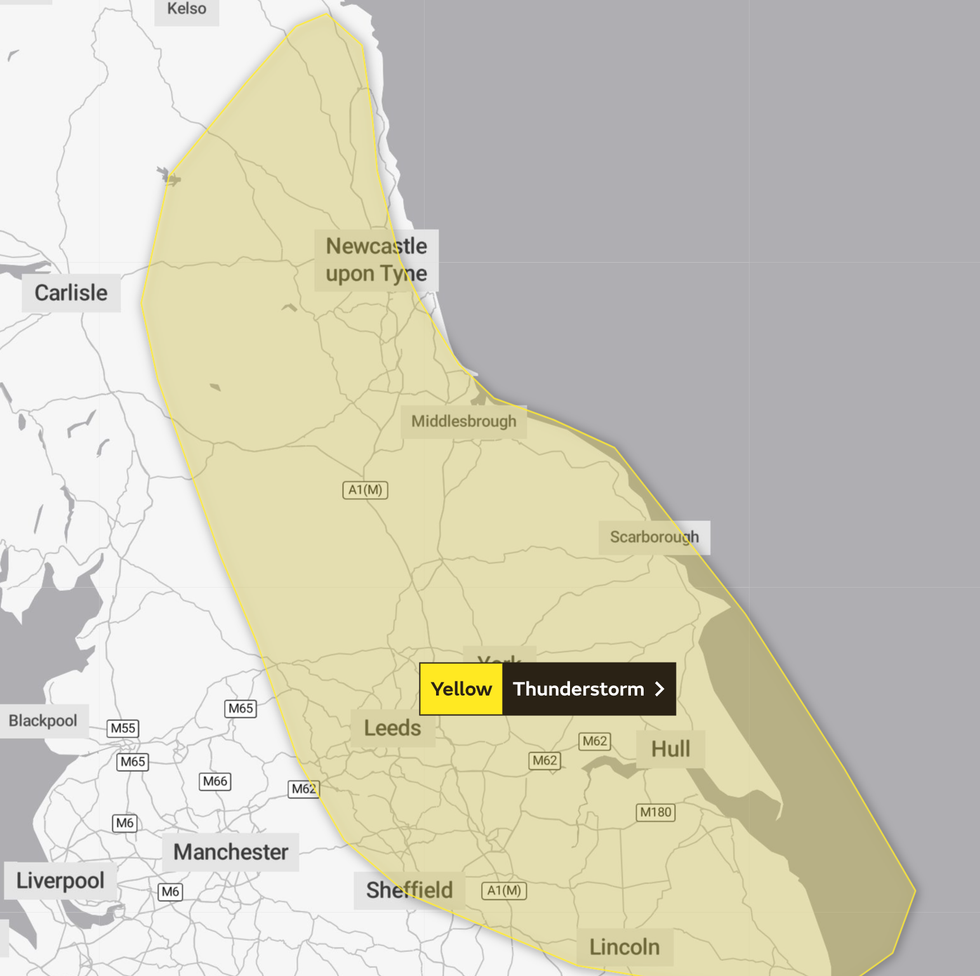The image size is (980, 976).
Task: Select the Newcastle upon Tyne map label
Action: [x=376, y=260]
